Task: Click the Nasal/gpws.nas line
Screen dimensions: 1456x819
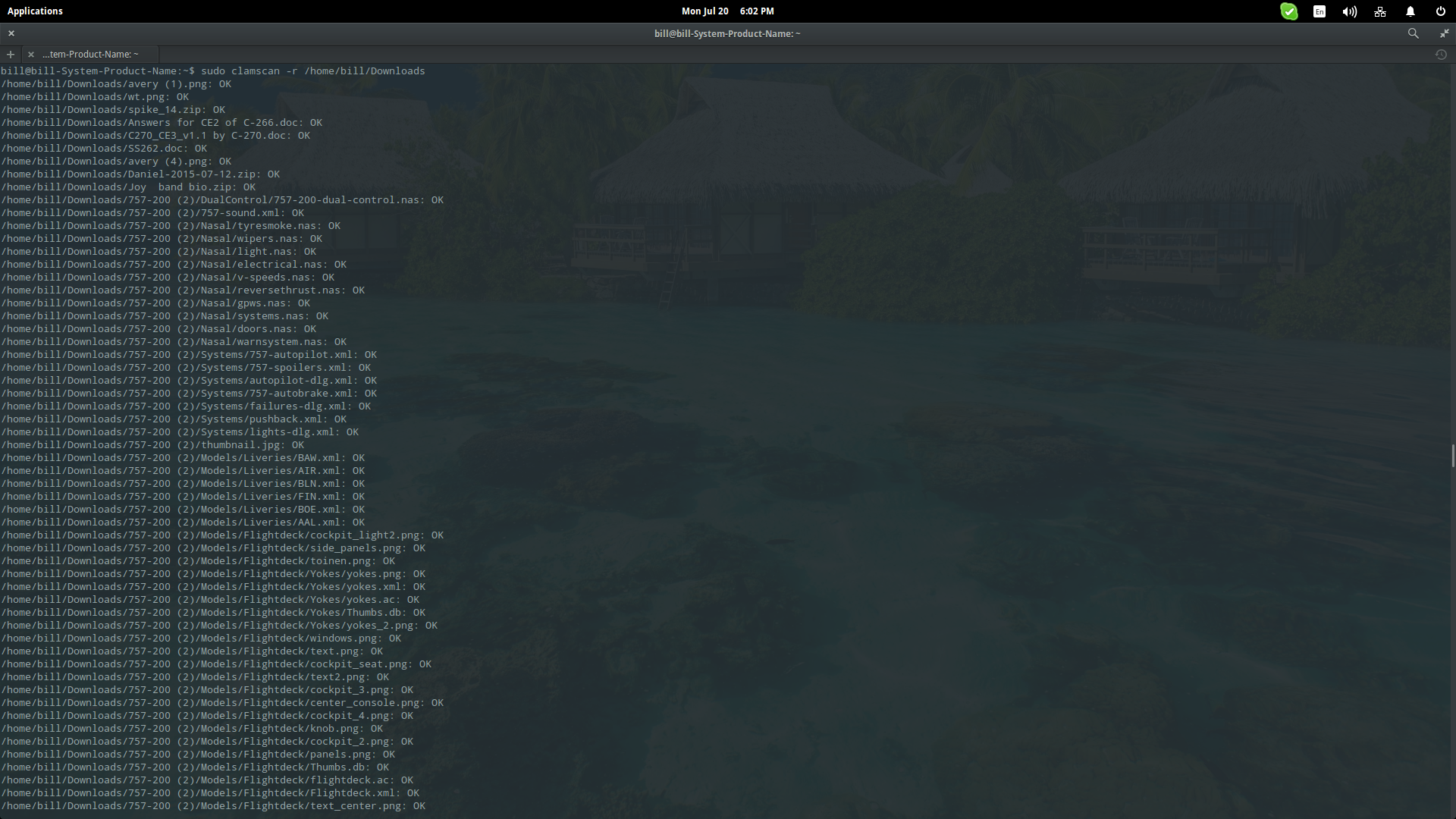Action: 155,303
